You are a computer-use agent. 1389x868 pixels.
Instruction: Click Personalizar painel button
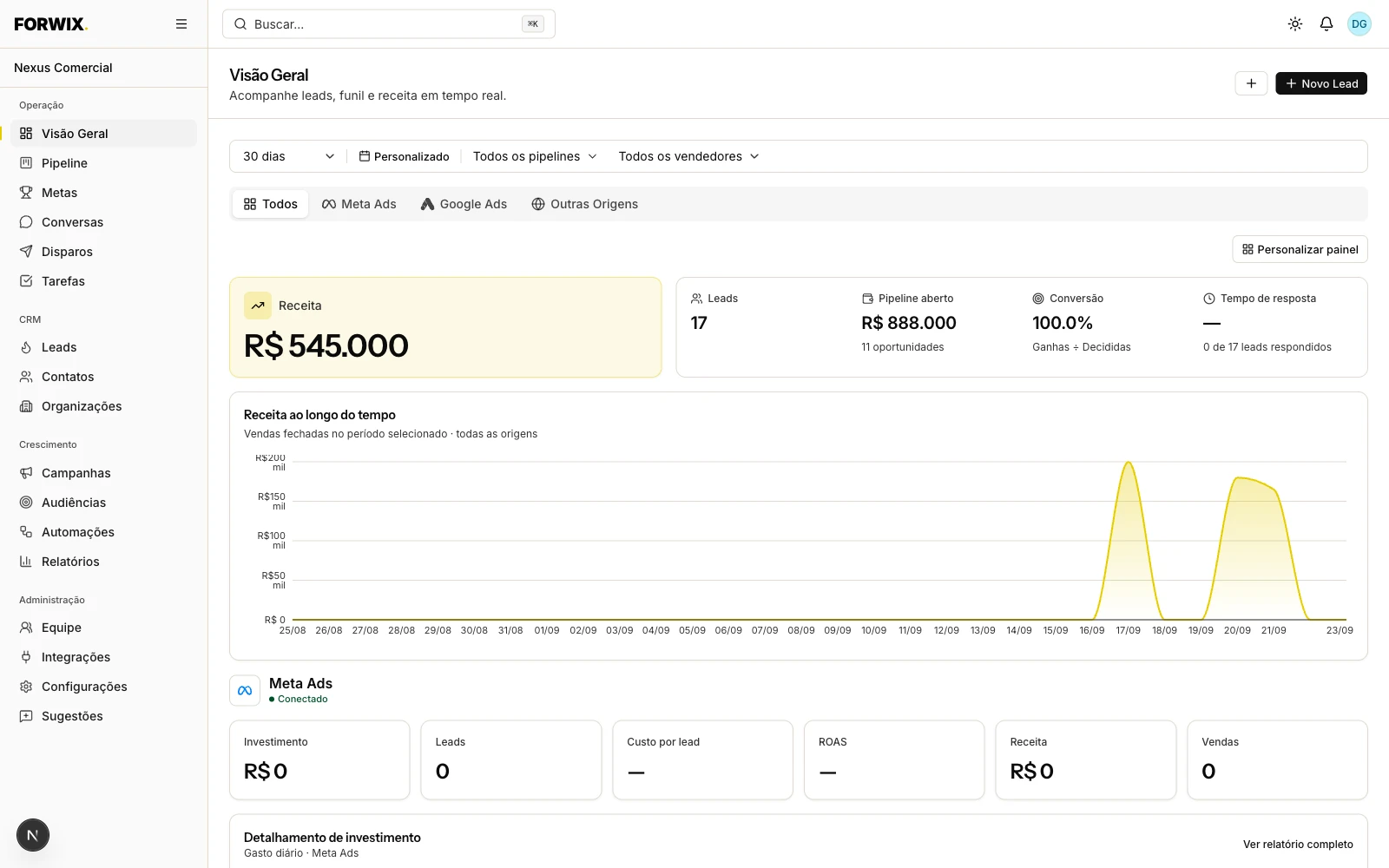(1300, 249)
